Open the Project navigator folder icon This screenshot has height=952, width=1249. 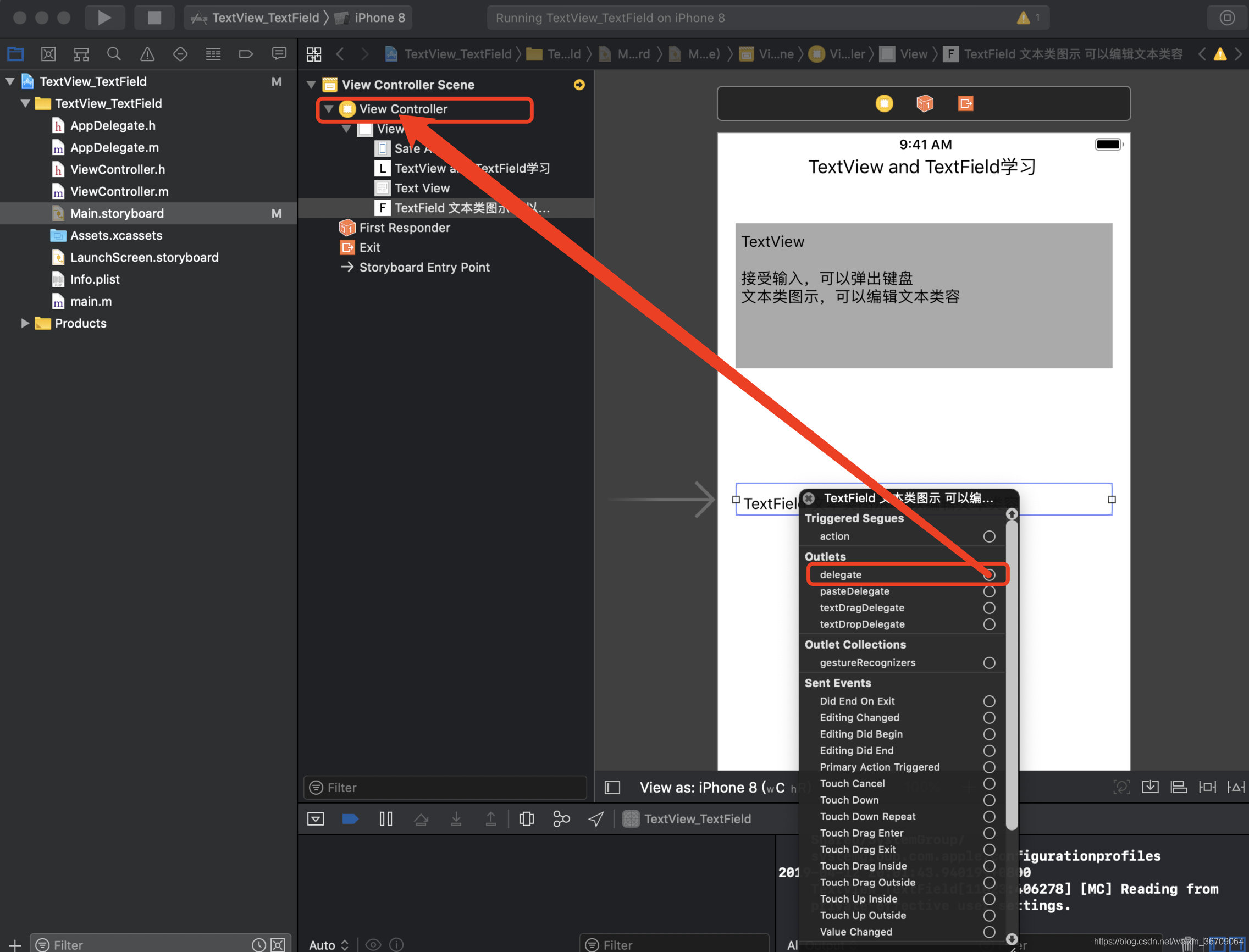15,54
